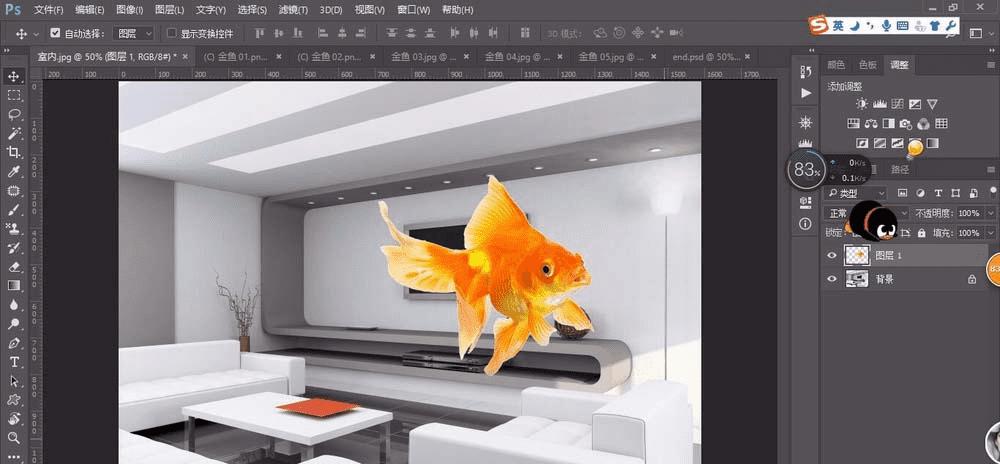Open the 图层 auto-select dropdown
Image resolution: width=1000 pixels, height=464 pixels.
132,34
